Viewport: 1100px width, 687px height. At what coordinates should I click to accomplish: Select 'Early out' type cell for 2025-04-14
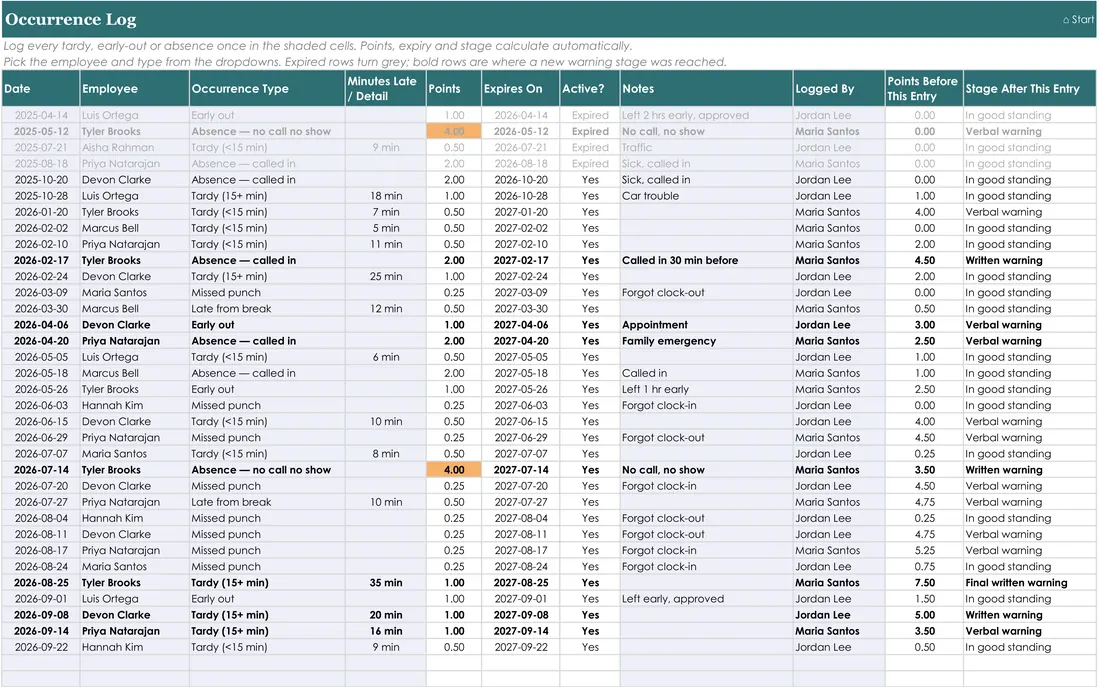point(267,115)
